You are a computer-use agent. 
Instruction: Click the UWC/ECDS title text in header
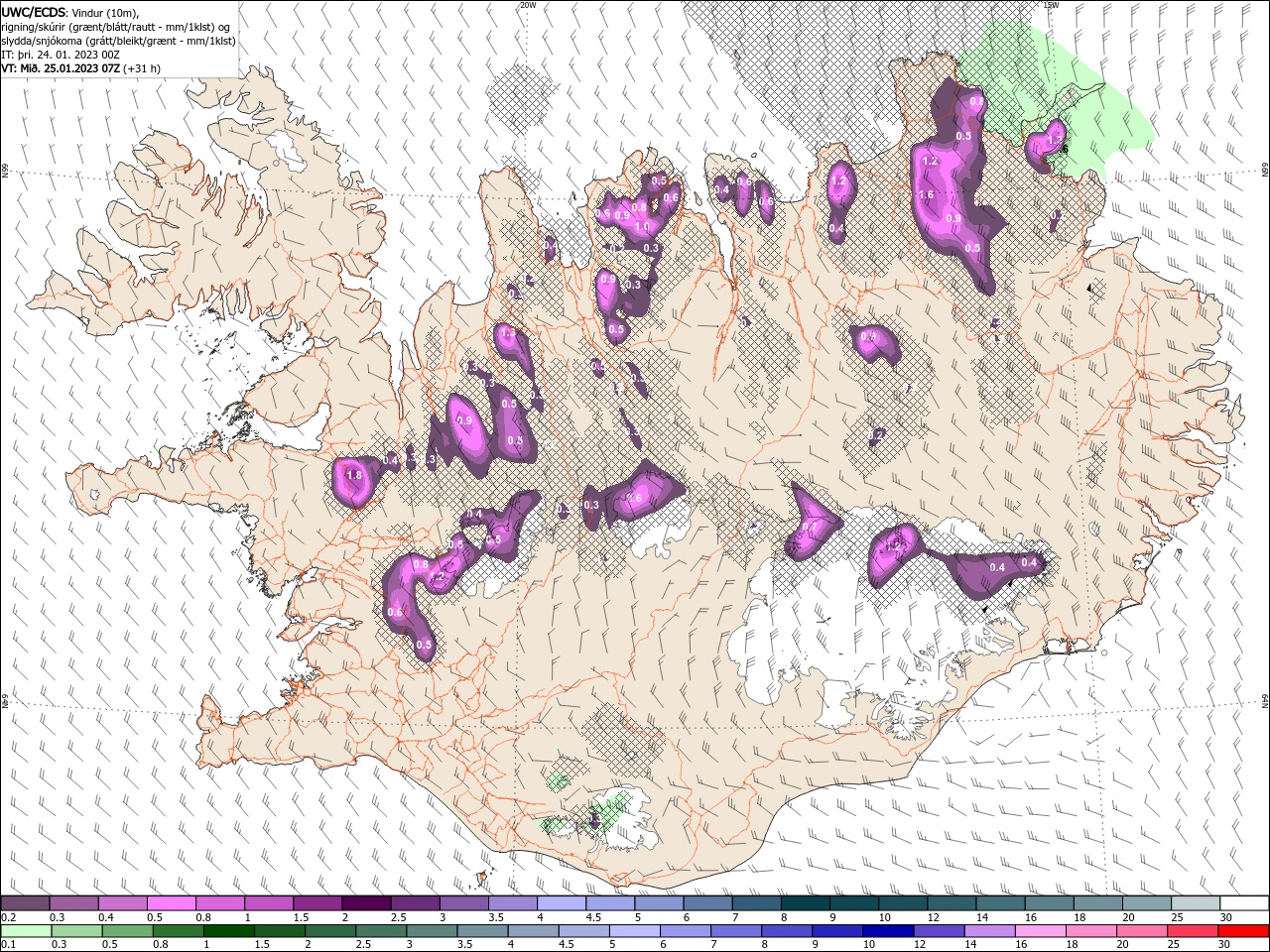(x=34, y=11)
